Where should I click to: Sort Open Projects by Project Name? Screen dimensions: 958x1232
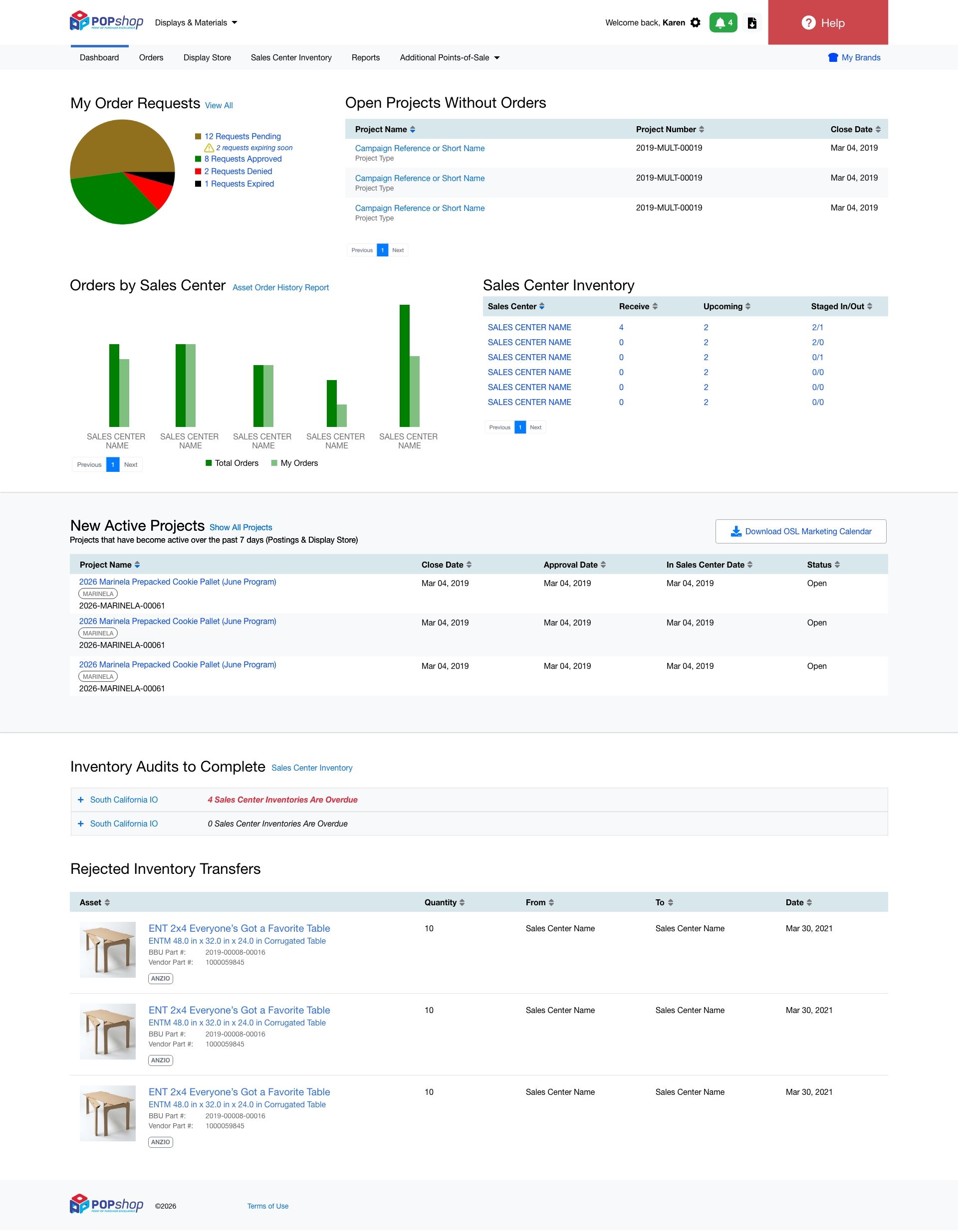(413, 129)
